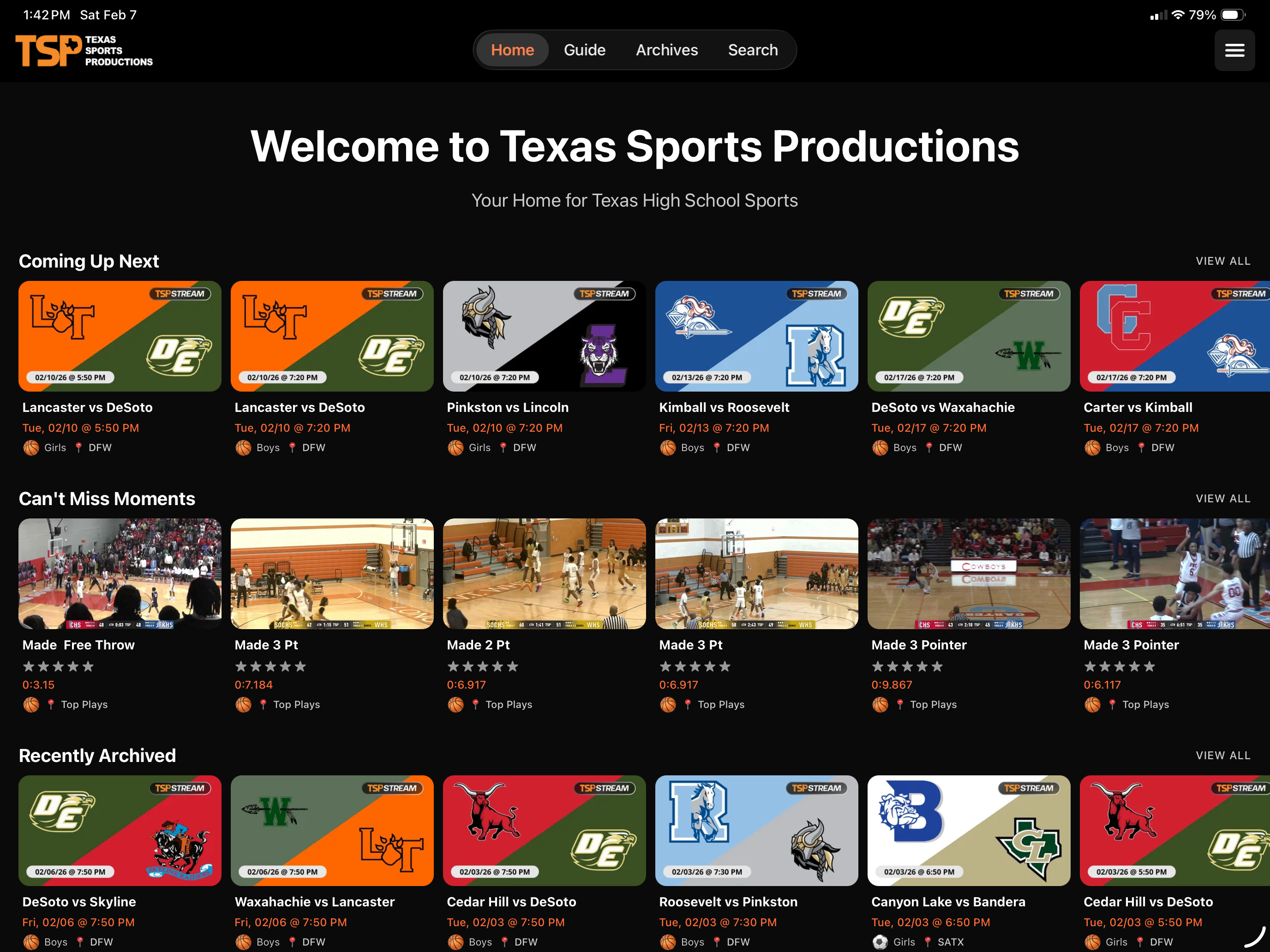This screenshot has height=952, width=1270.
Task: Click the 0:3.15 timestamp under Made Free Throw
Action: 38,685
